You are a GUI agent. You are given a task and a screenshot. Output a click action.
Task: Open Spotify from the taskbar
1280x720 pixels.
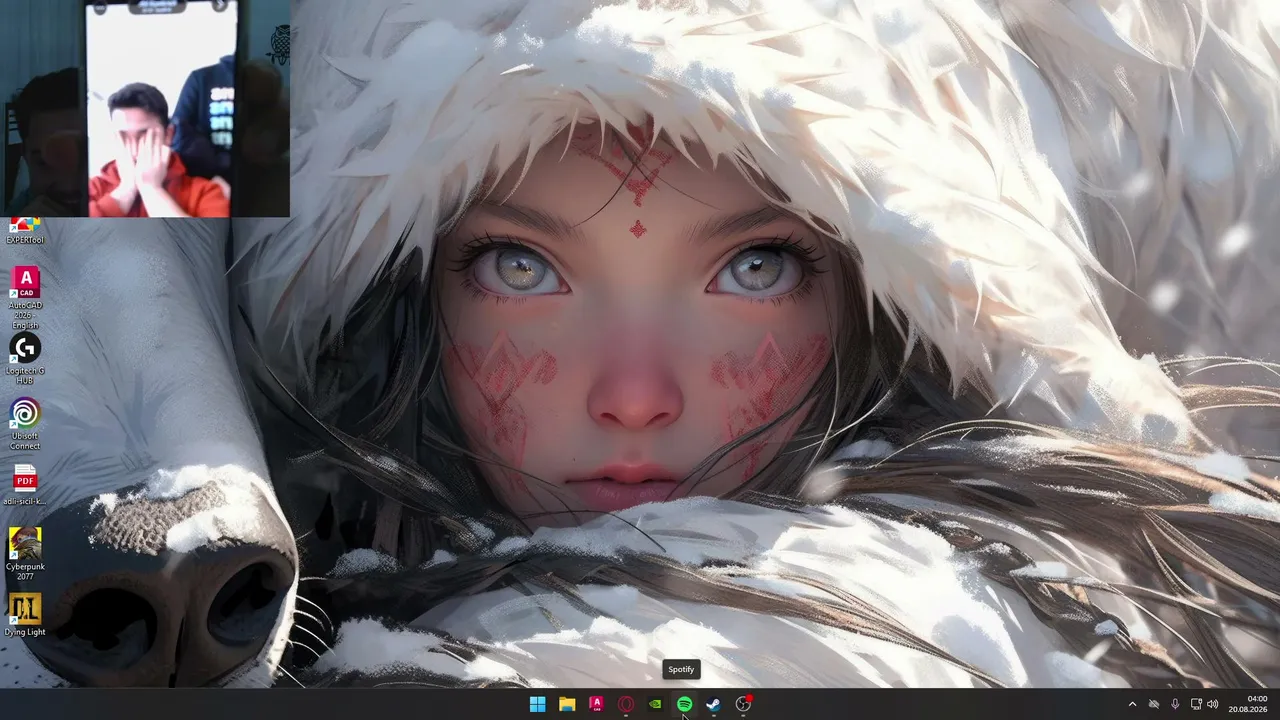click(x=684, y=704)
